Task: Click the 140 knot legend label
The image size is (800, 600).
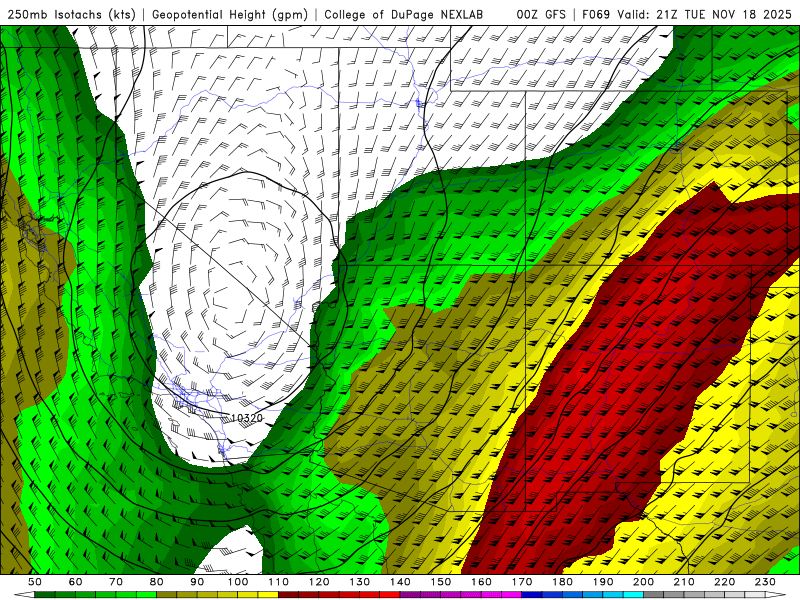Action: point(400,582)
